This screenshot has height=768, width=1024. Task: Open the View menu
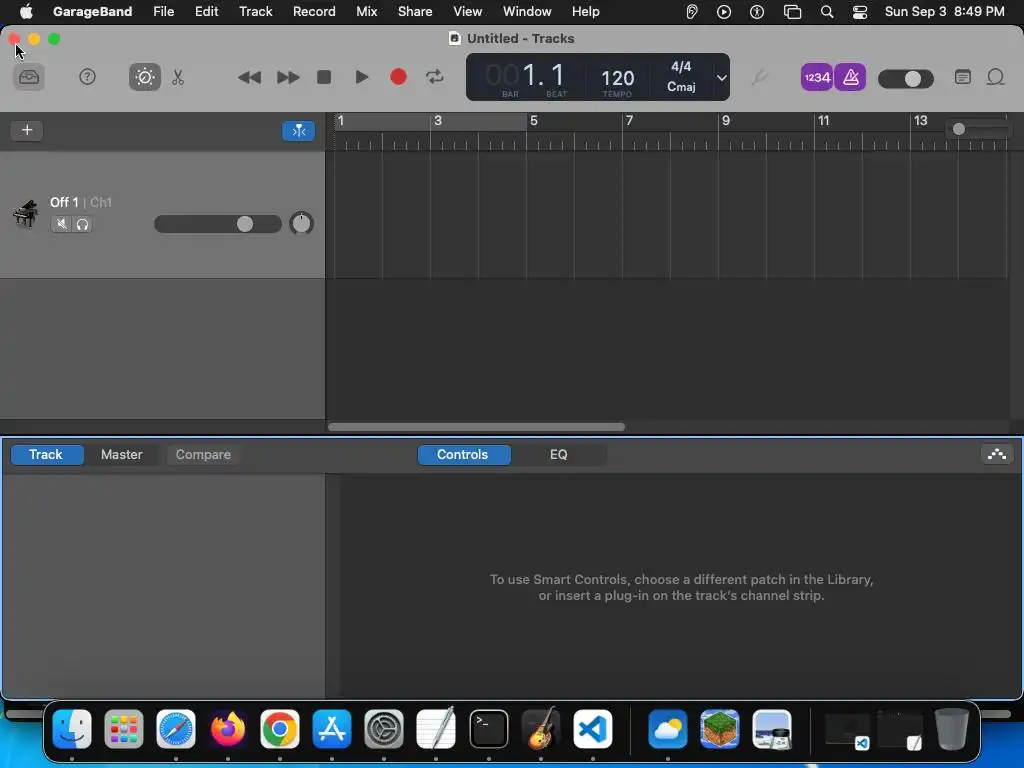(x=468, y=12)
